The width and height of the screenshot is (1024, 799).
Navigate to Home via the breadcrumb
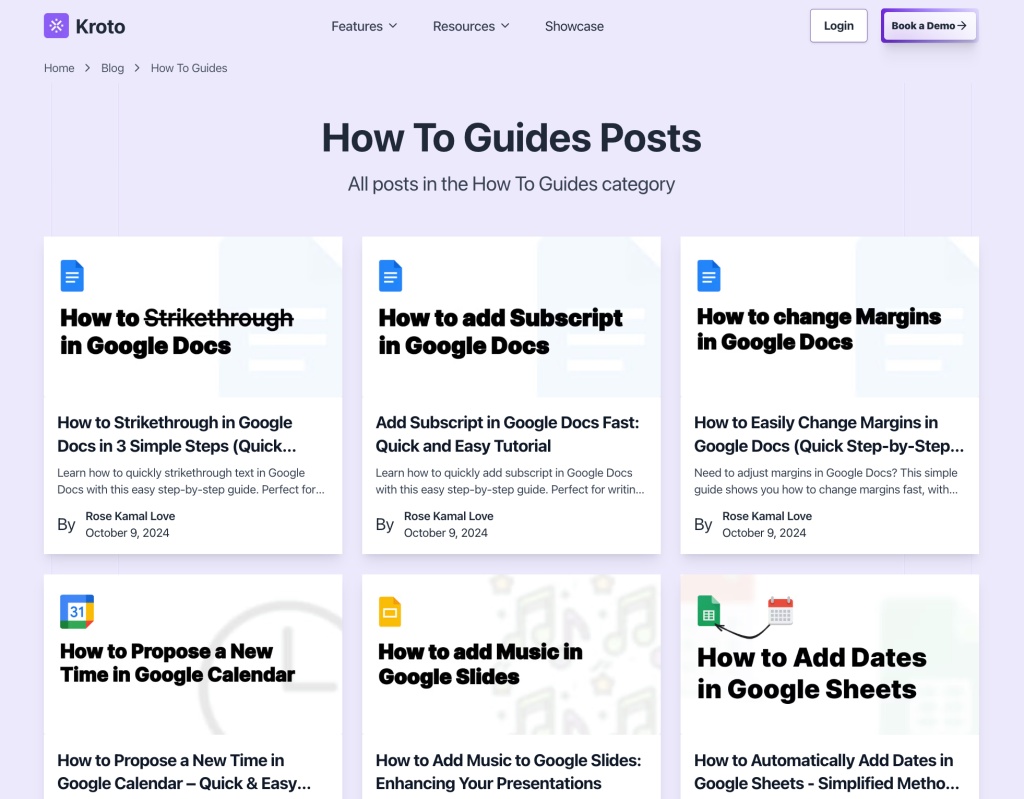point(59,68)
